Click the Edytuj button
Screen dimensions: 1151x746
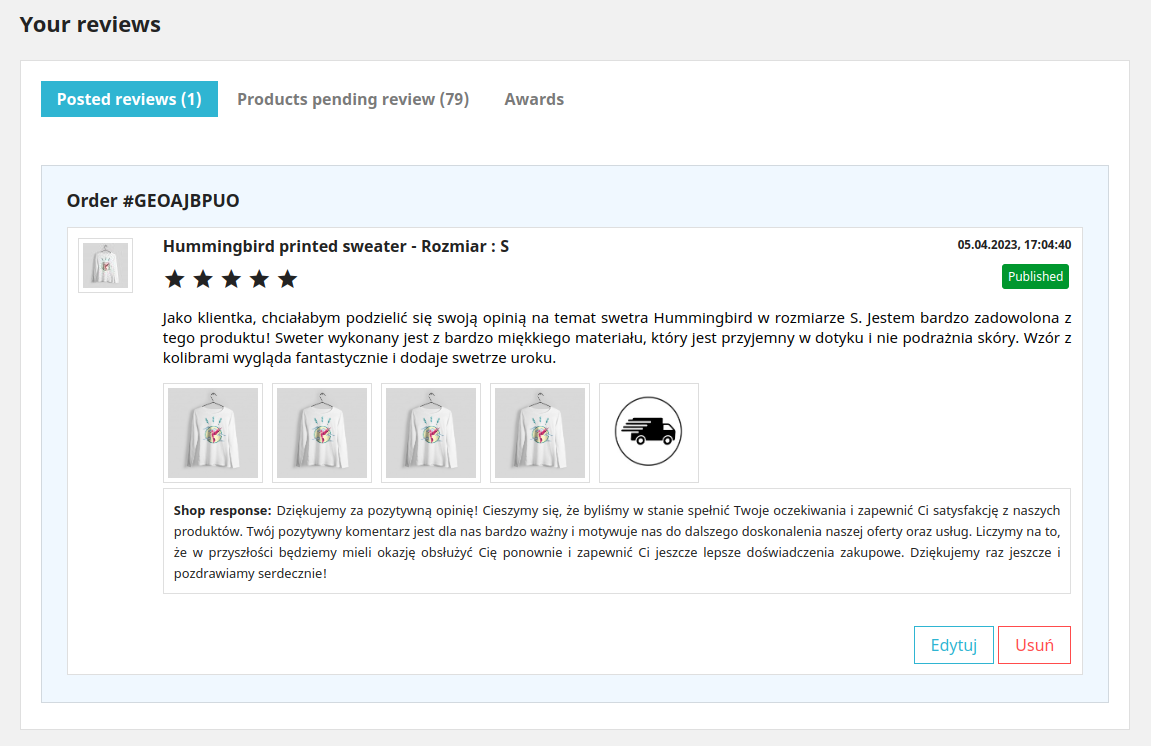tap(954, 645)
